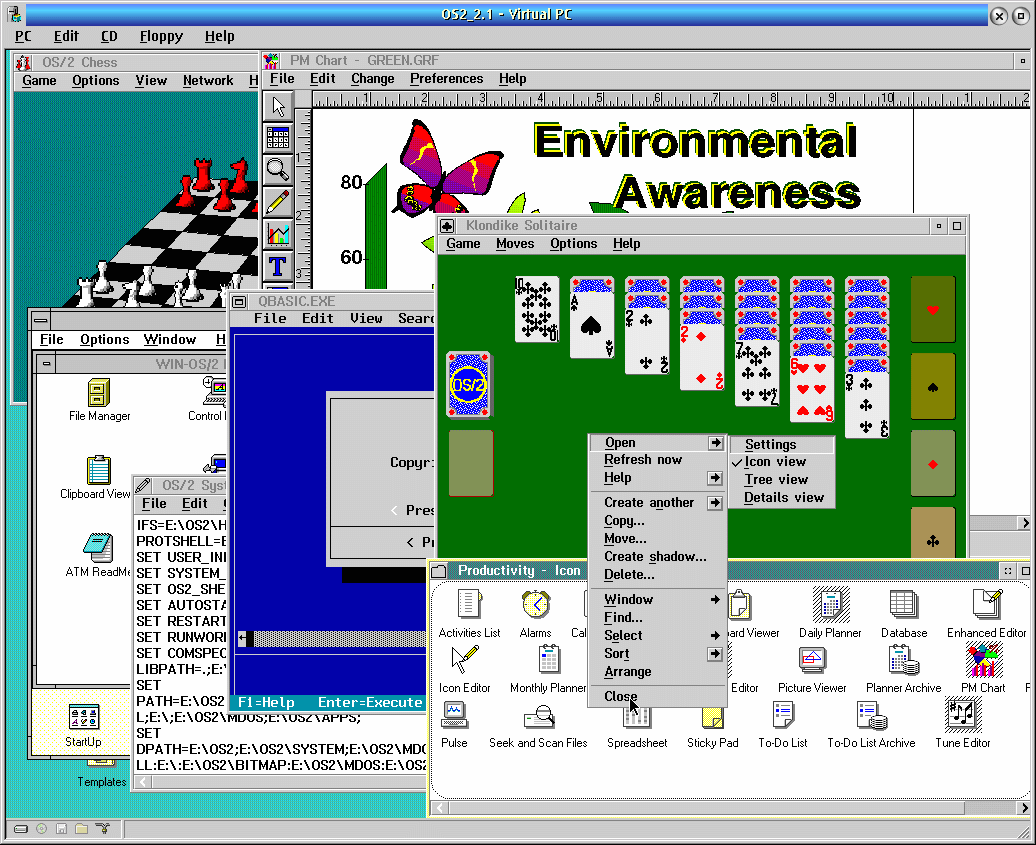
Task: Click the network adapter icon in Virtual PC status bar
Action: pyautogui.click(x=102, y=828)
